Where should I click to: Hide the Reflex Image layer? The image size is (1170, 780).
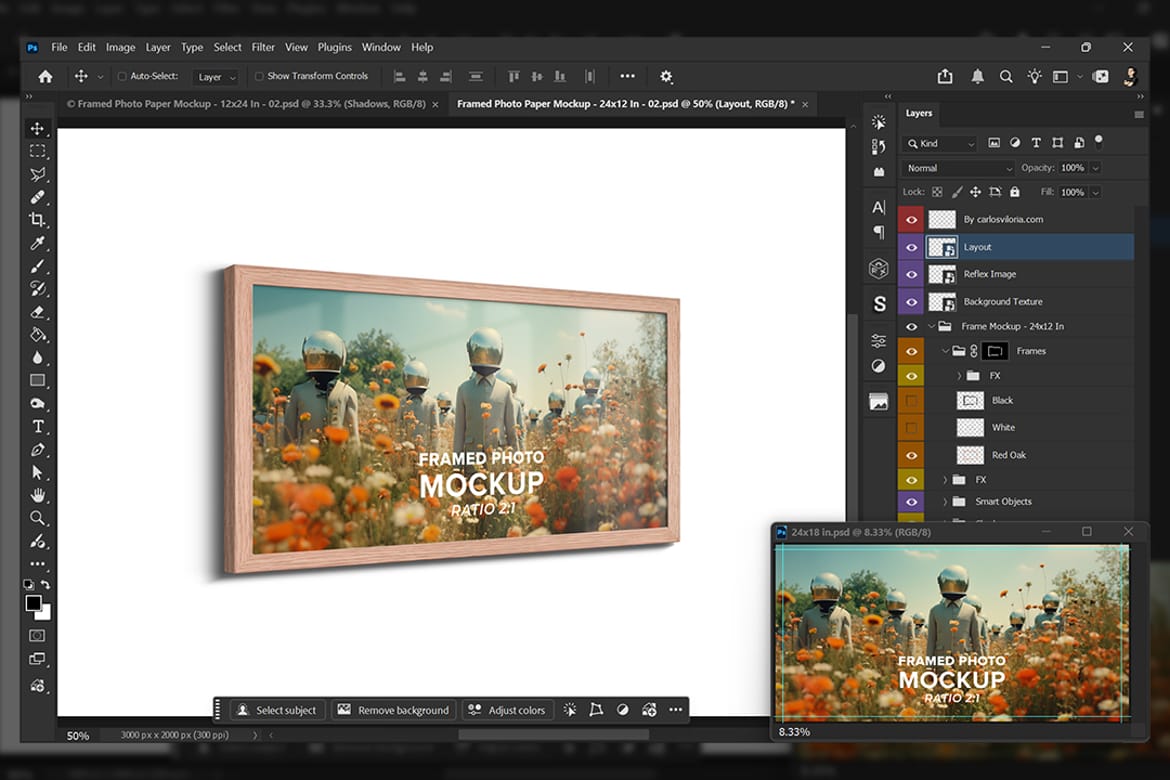[911, 275]
